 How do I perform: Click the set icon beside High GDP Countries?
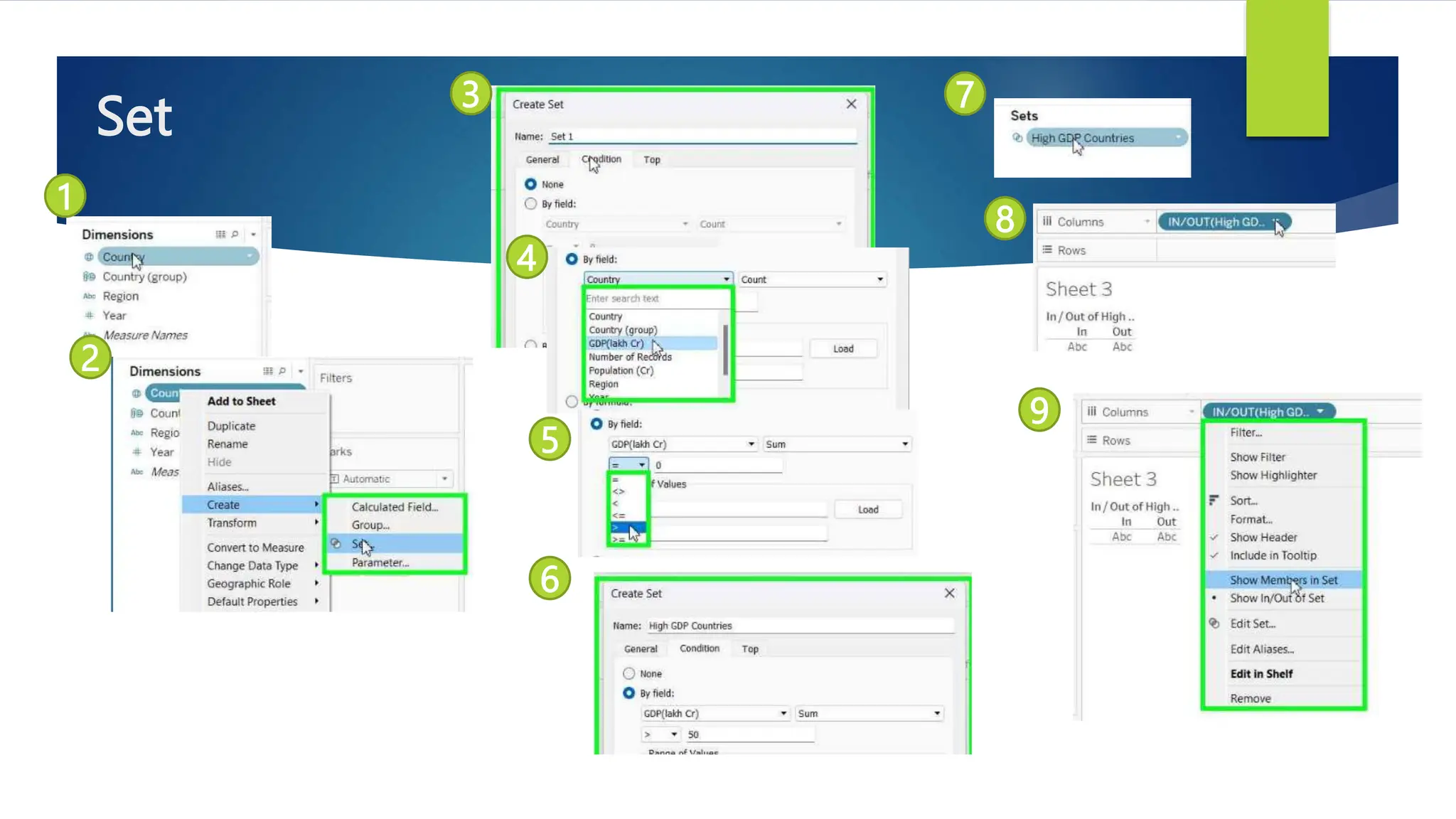point(1017,138)
